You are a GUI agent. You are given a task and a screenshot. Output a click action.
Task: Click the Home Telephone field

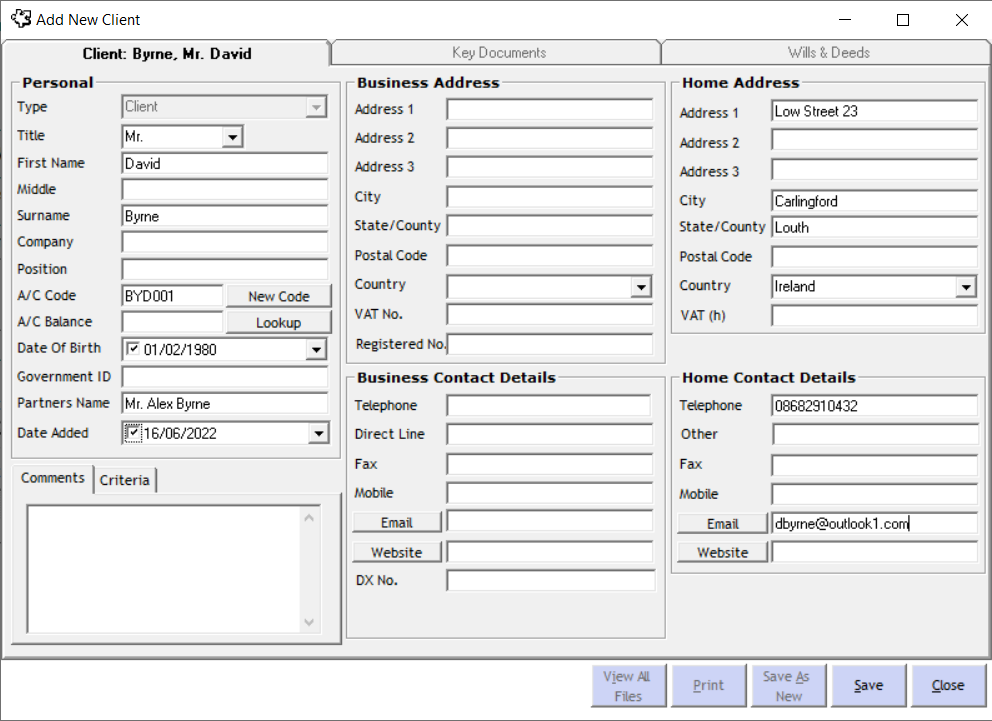(x=874, y=405)
